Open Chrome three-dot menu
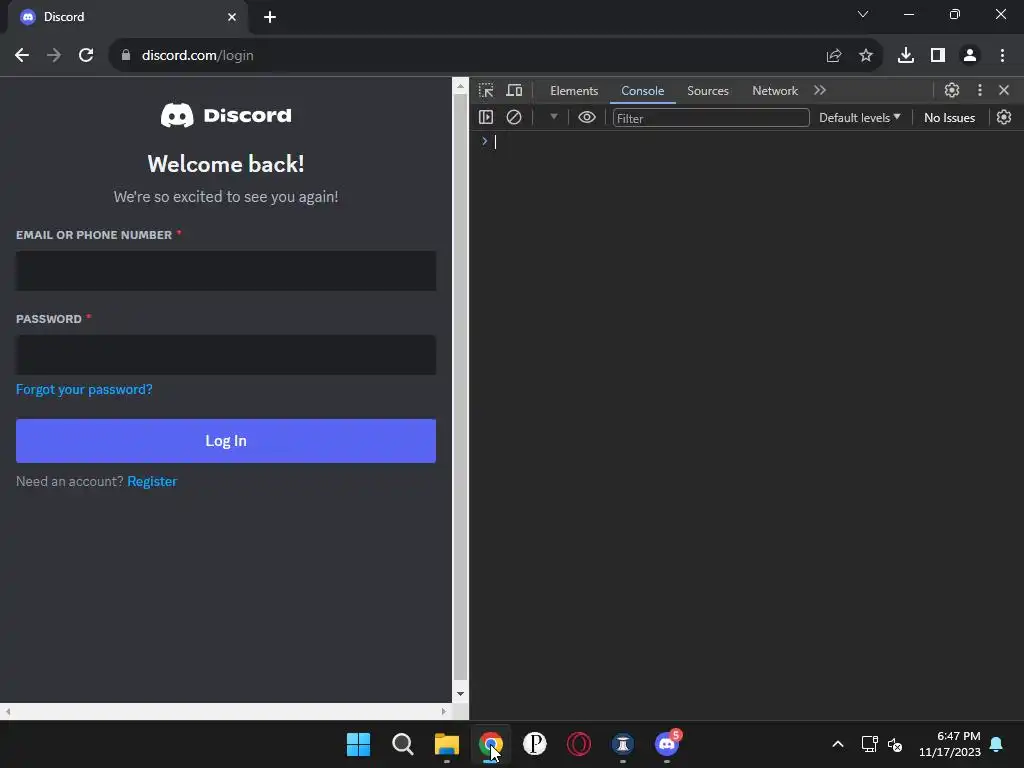This screenshot has height=768, width=1024. [1002, 56]
